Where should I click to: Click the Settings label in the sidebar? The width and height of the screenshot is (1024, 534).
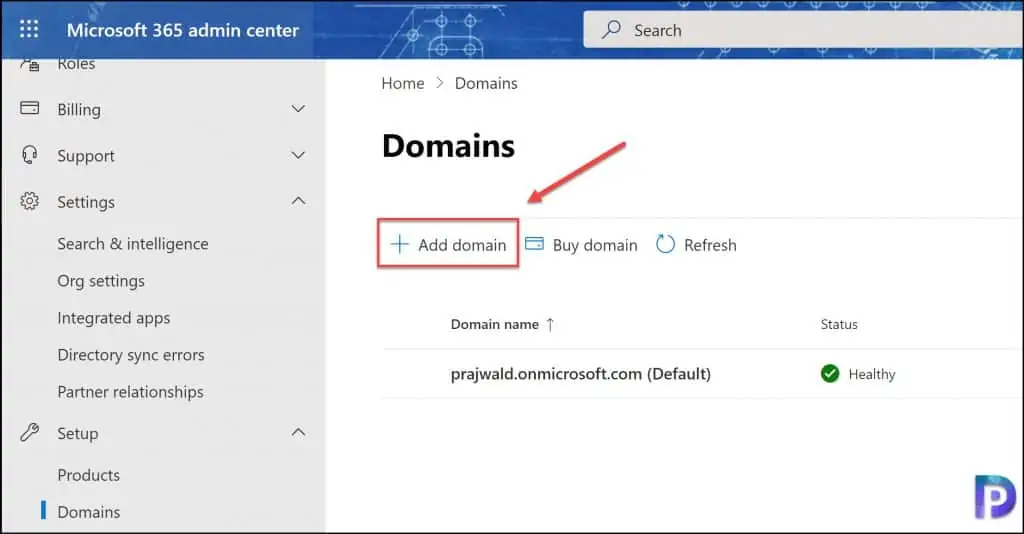(x=86, y=202)
